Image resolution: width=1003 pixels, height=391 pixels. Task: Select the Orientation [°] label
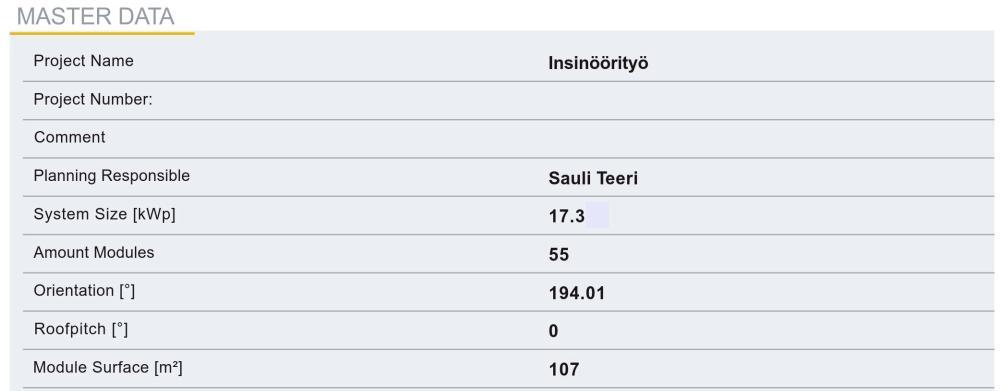point(84,291)
